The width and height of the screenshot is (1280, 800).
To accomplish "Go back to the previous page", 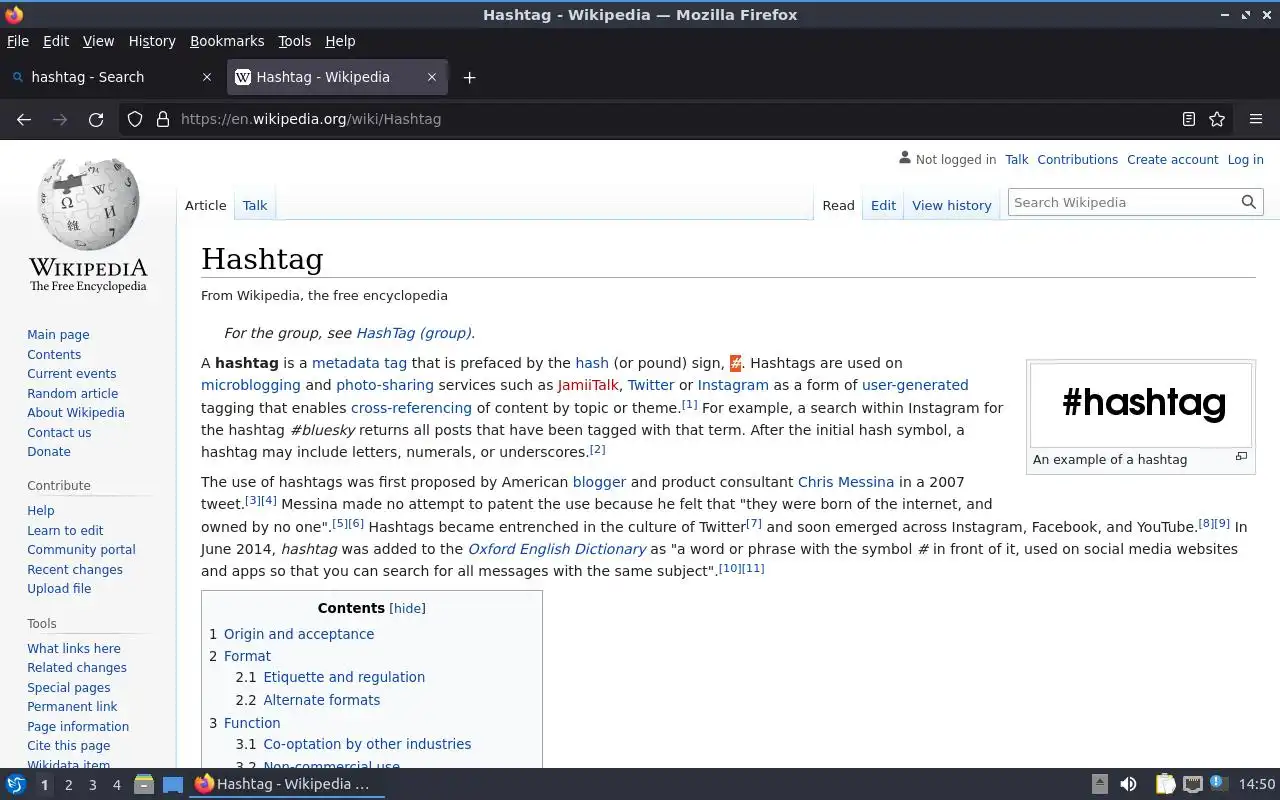I will coord(24,119).
